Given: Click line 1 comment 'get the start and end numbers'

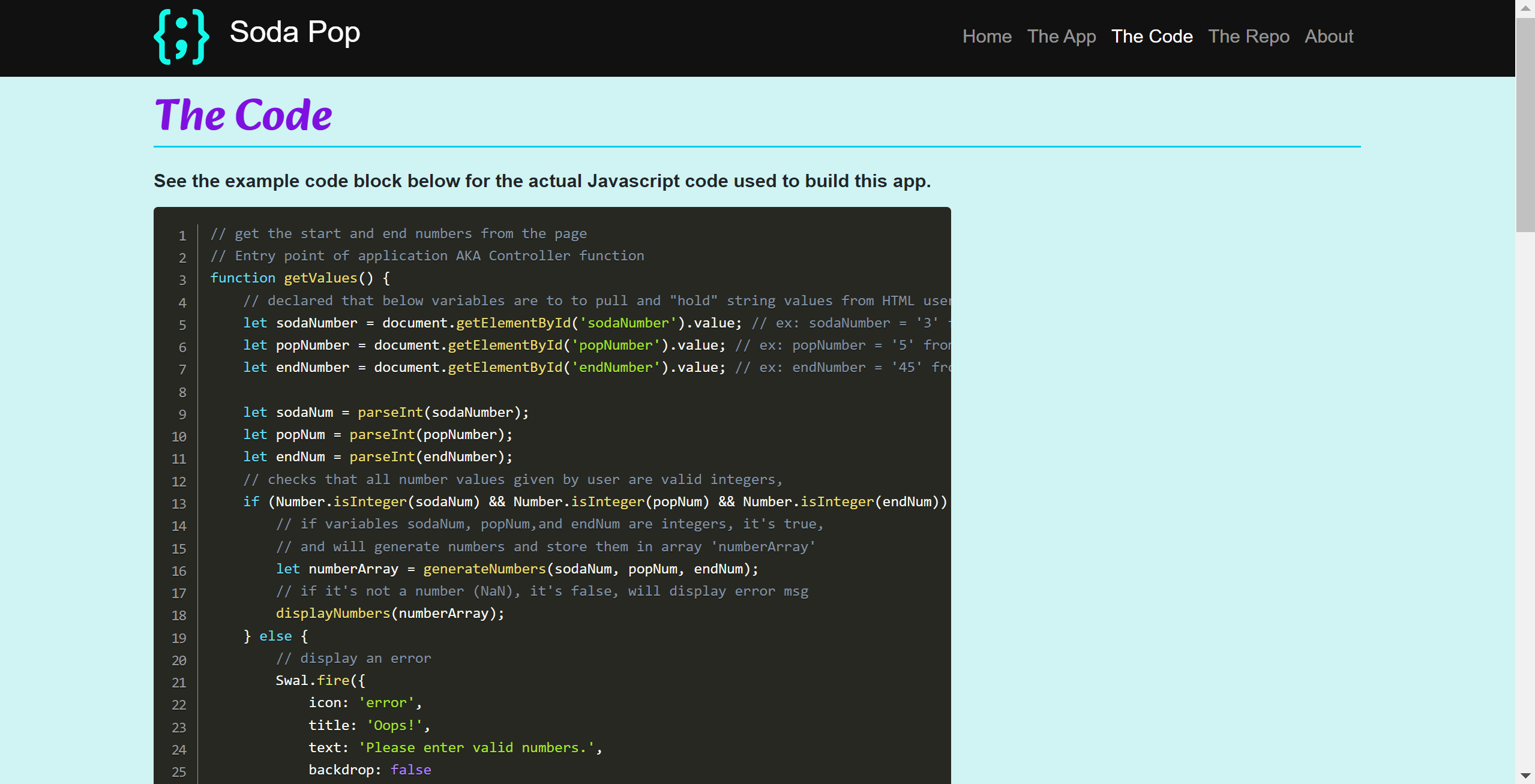Looking at the screenshot, I should [x=398, y=233].
